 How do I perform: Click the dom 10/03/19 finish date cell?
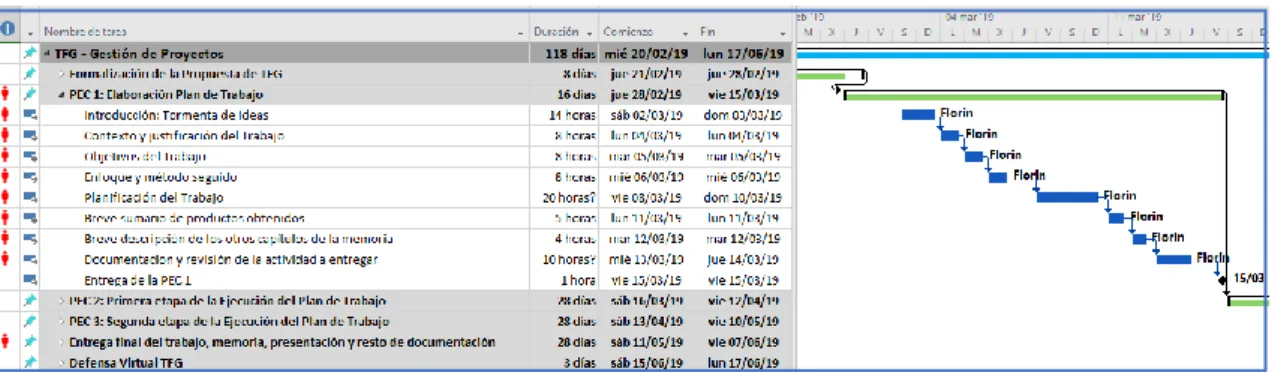744,198
